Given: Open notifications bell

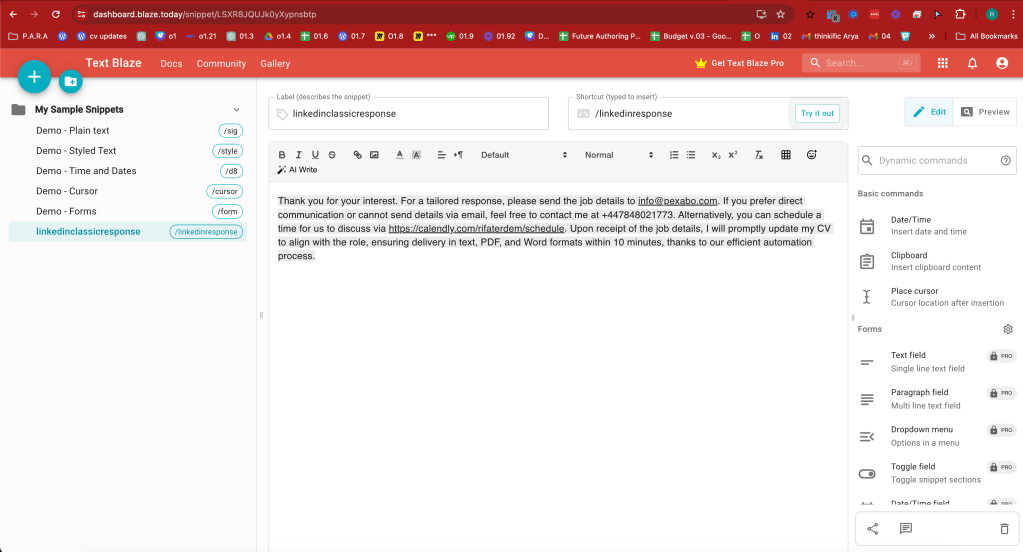Looking at the screenshot, I should click(972, 63).
